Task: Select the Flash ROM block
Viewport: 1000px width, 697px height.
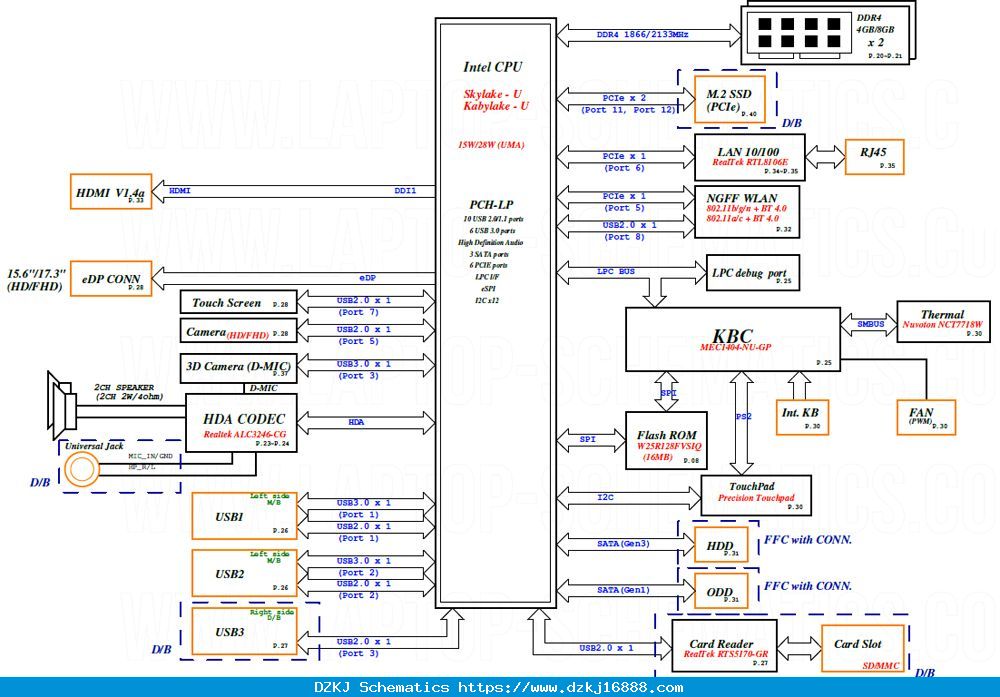Action: pyautogui.click(x=666, y=441)
